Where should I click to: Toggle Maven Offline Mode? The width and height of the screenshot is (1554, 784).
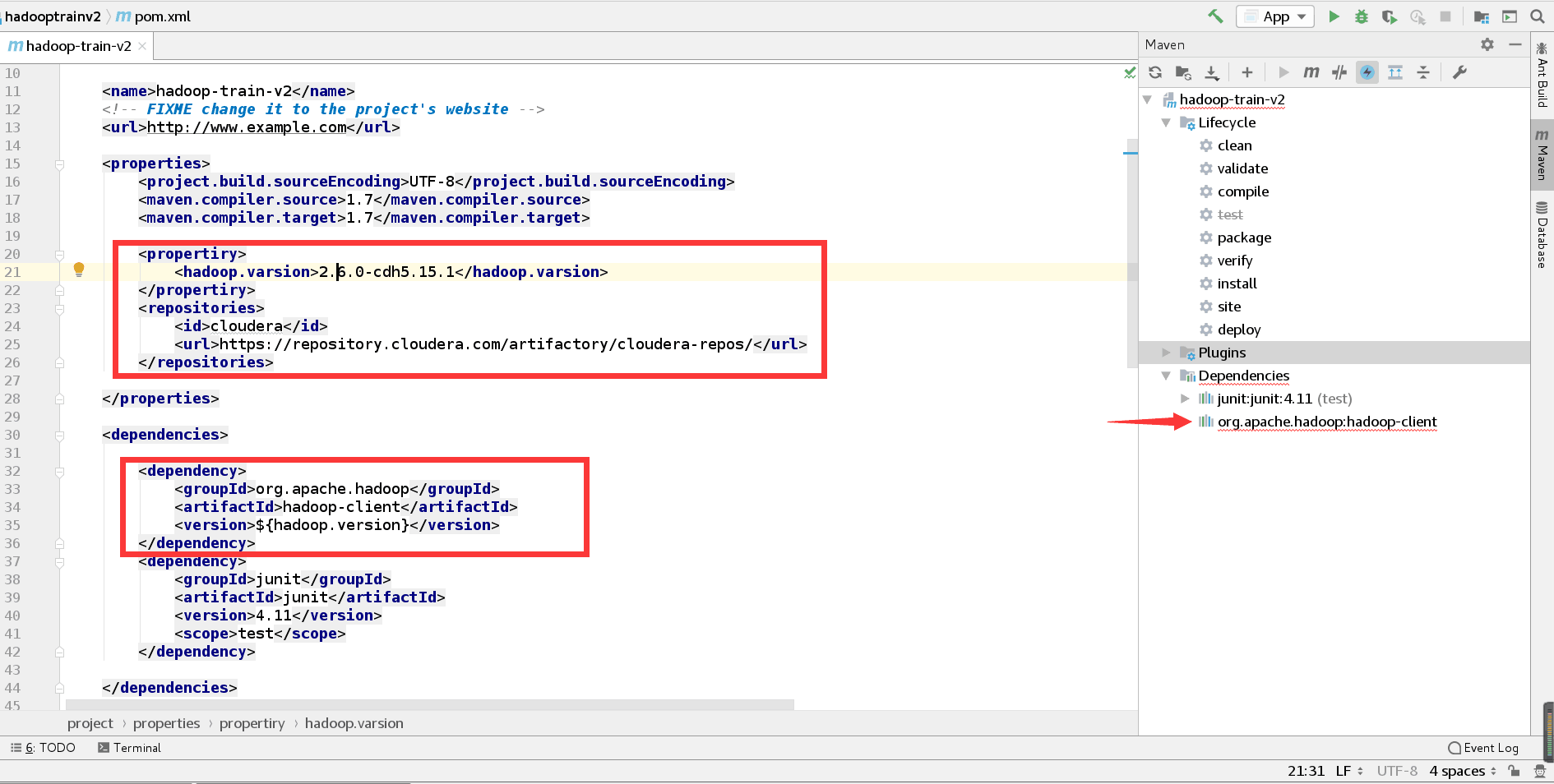(x=1339, y=72)
